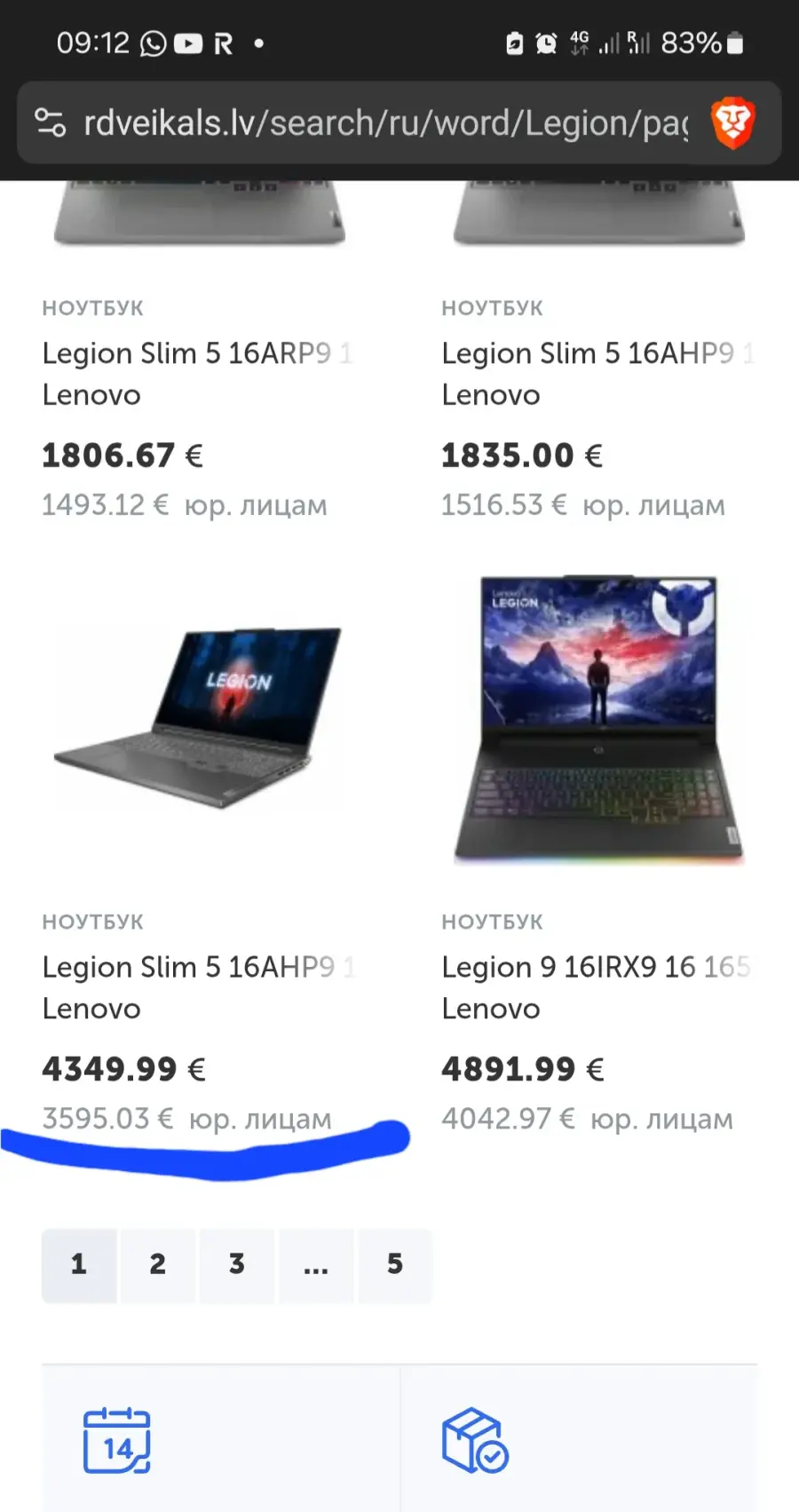Jump to page 5 of results
The height and width of the screenshot is (1512, 799).
pyautogui.click(x=395, y=1264)
